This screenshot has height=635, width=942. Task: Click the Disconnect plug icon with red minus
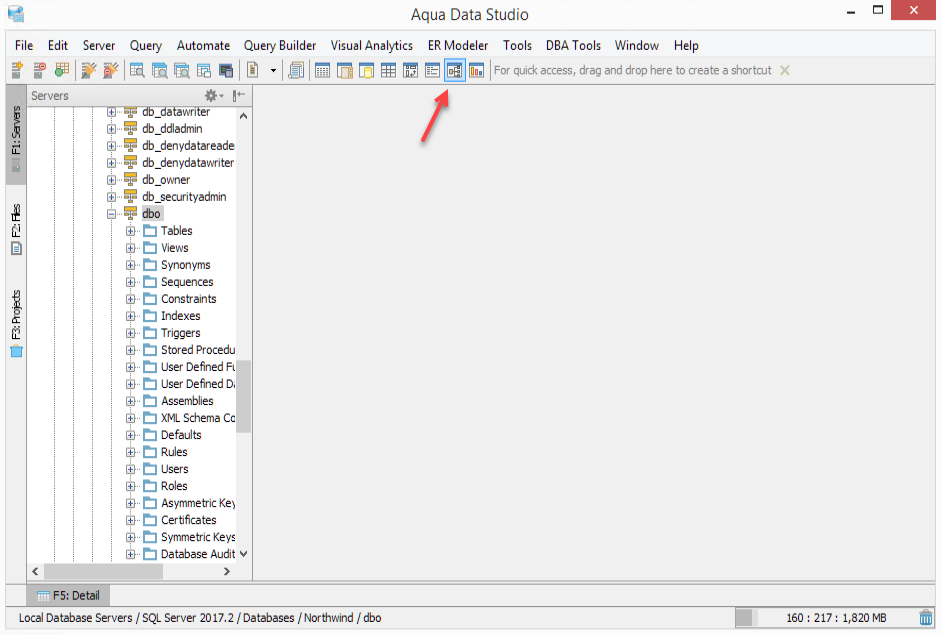pyautogui.click(x=111, y=70)
